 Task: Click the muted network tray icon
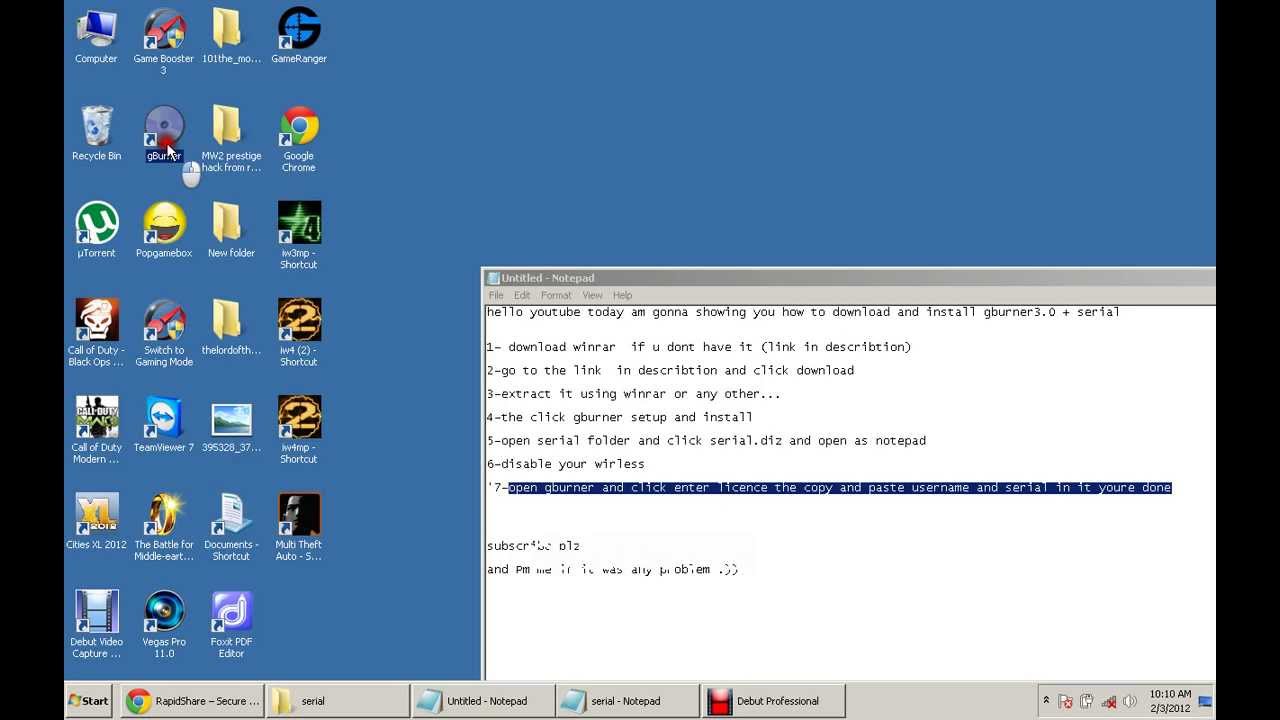(1108, 700)
